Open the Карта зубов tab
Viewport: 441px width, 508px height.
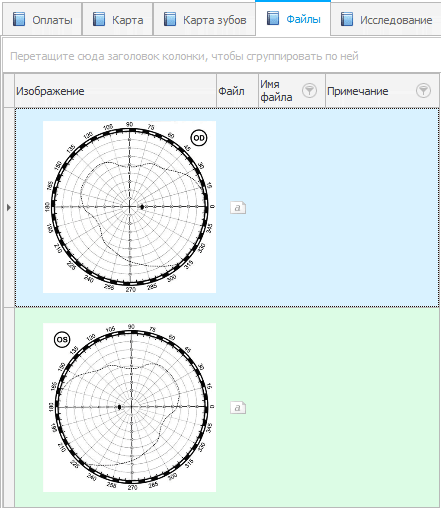click(204, 20)
